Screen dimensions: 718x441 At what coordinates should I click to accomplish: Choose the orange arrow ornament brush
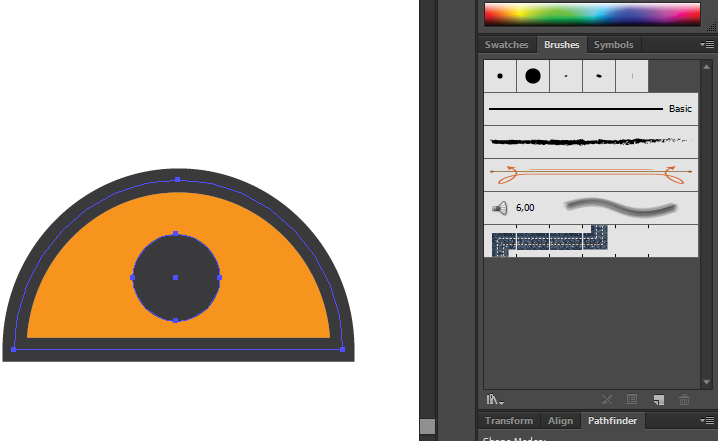pyautogui.click(x=588, y=174)
